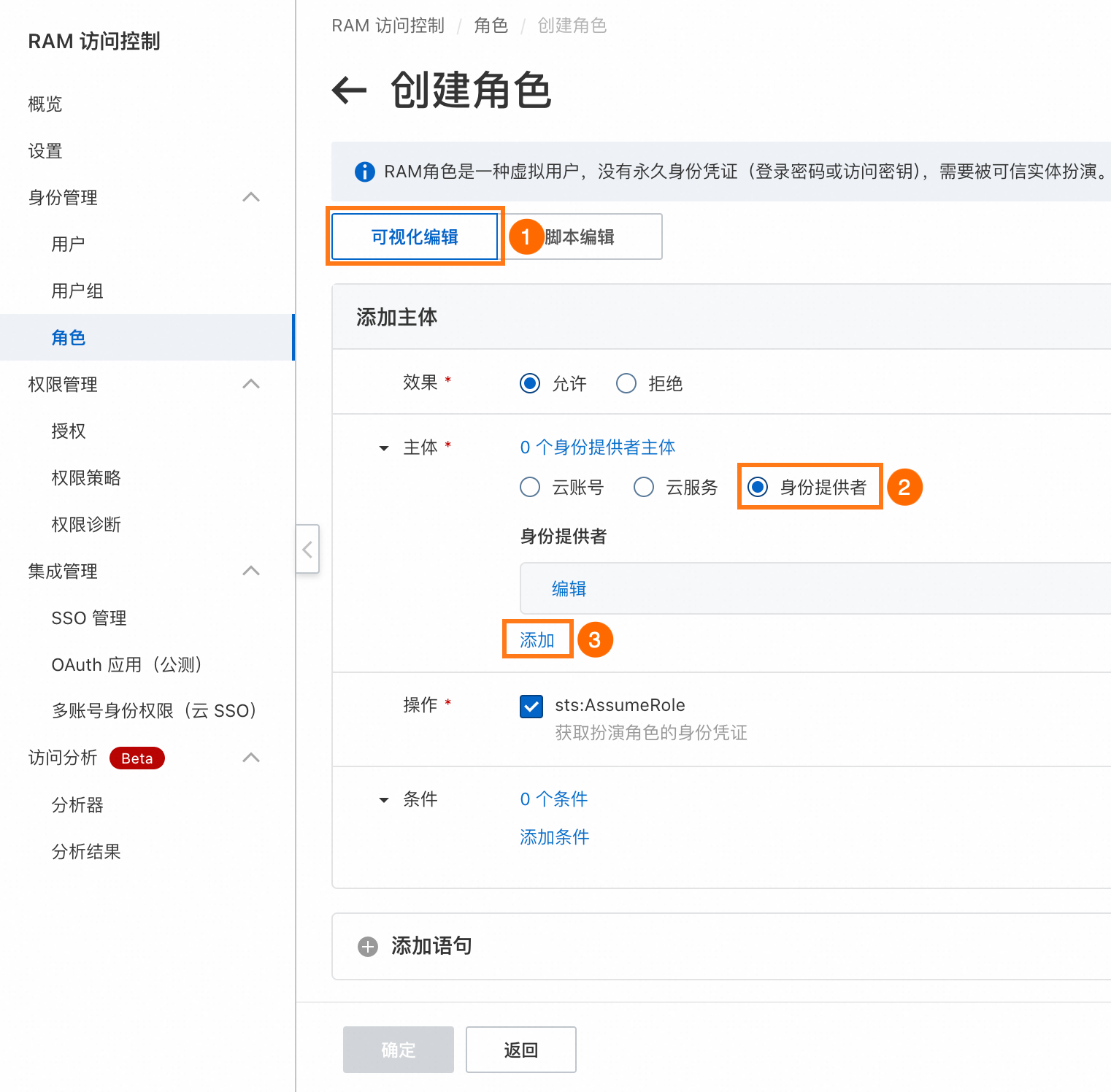Go to 用户组 in the sidebar
The image size is (1111, 1092).
[77, 291]
